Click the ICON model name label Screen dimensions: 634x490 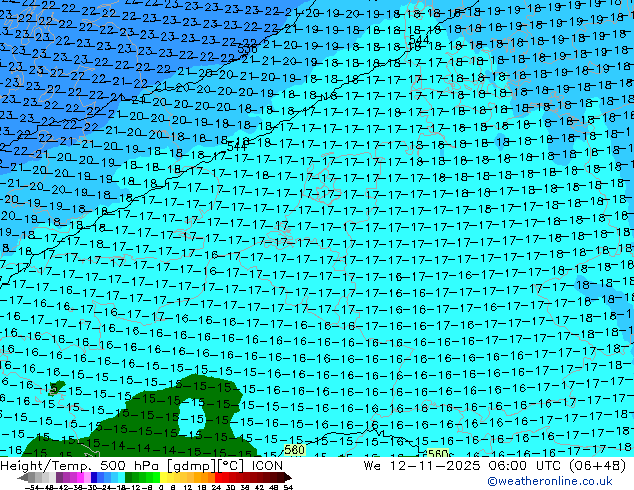[267, 466]
